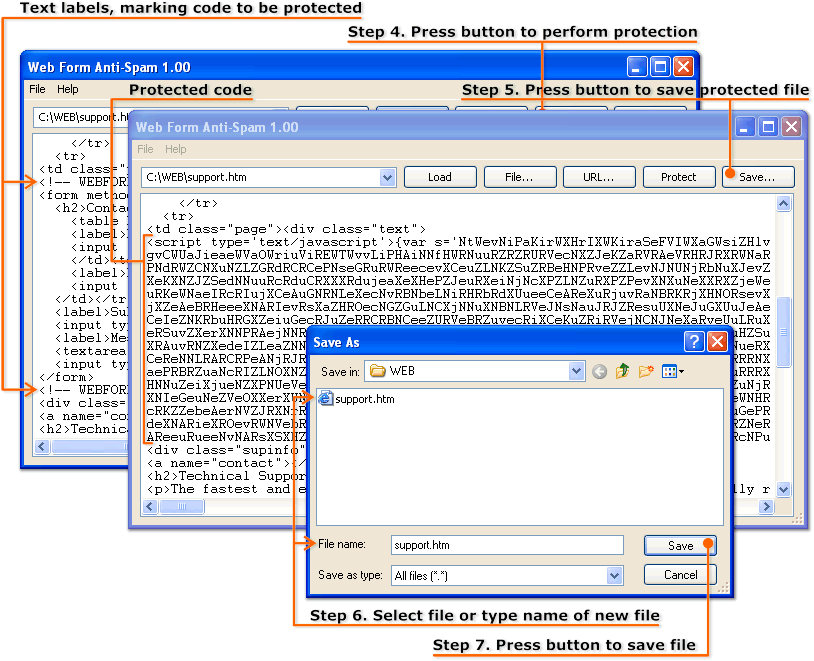This screenshot has width=814, height=661.
Task: Click the File name input field
Action: [507, 545]
